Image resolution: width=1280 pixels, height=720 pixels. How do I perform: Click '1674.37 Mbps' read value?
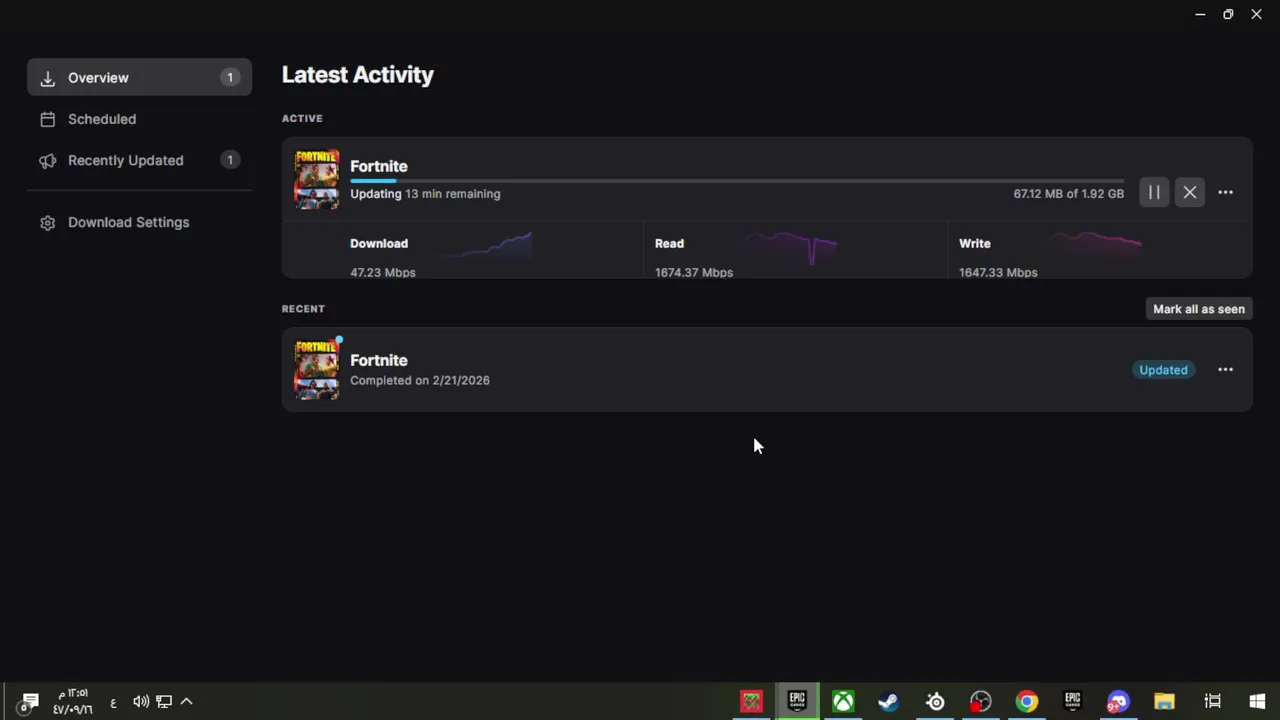pos(694,272)
